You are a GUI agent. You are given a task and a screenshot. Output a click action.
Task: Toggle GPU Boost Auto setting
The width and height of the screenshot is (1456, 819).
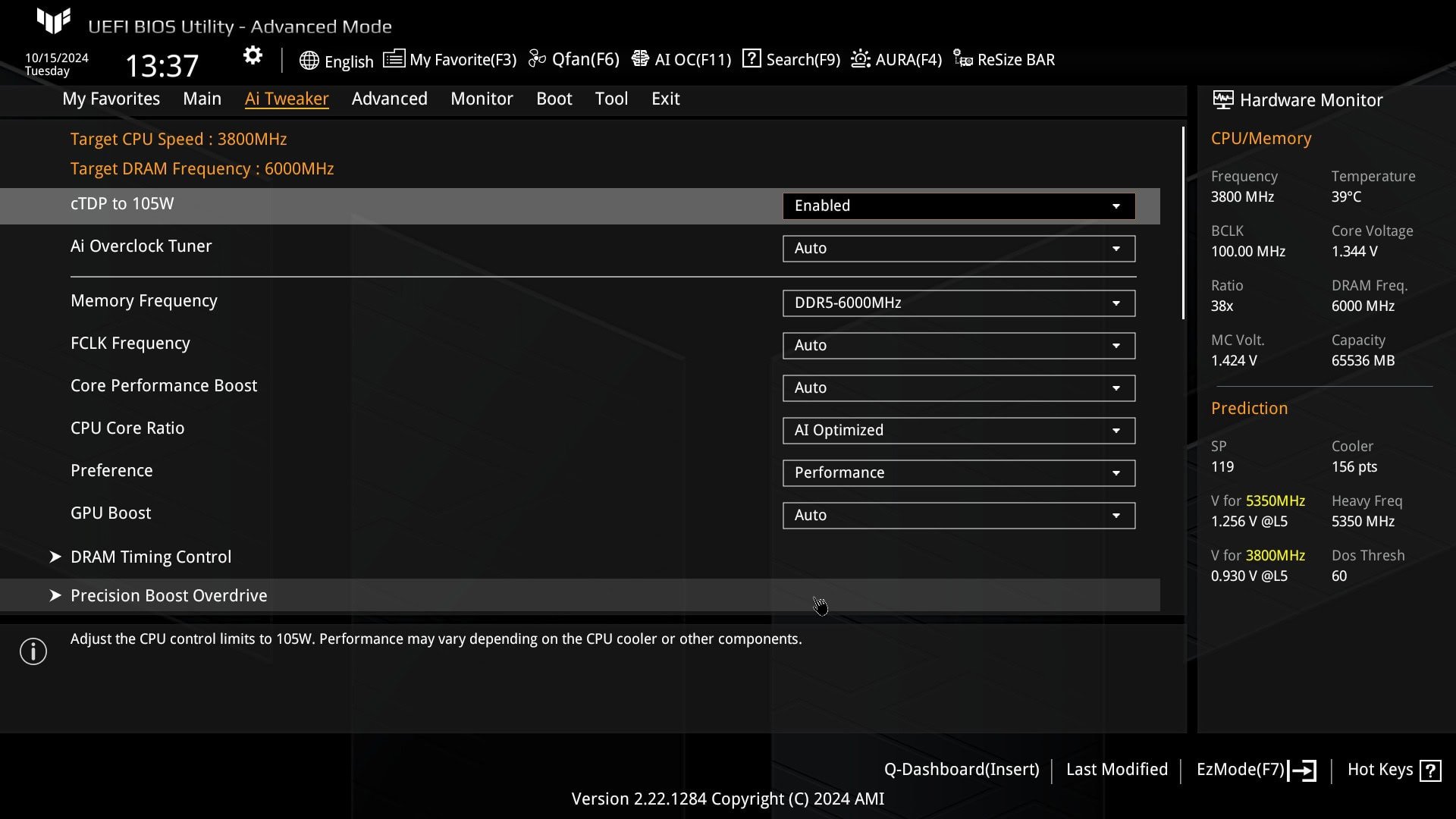pyautogui.click(x=956, y=514)
